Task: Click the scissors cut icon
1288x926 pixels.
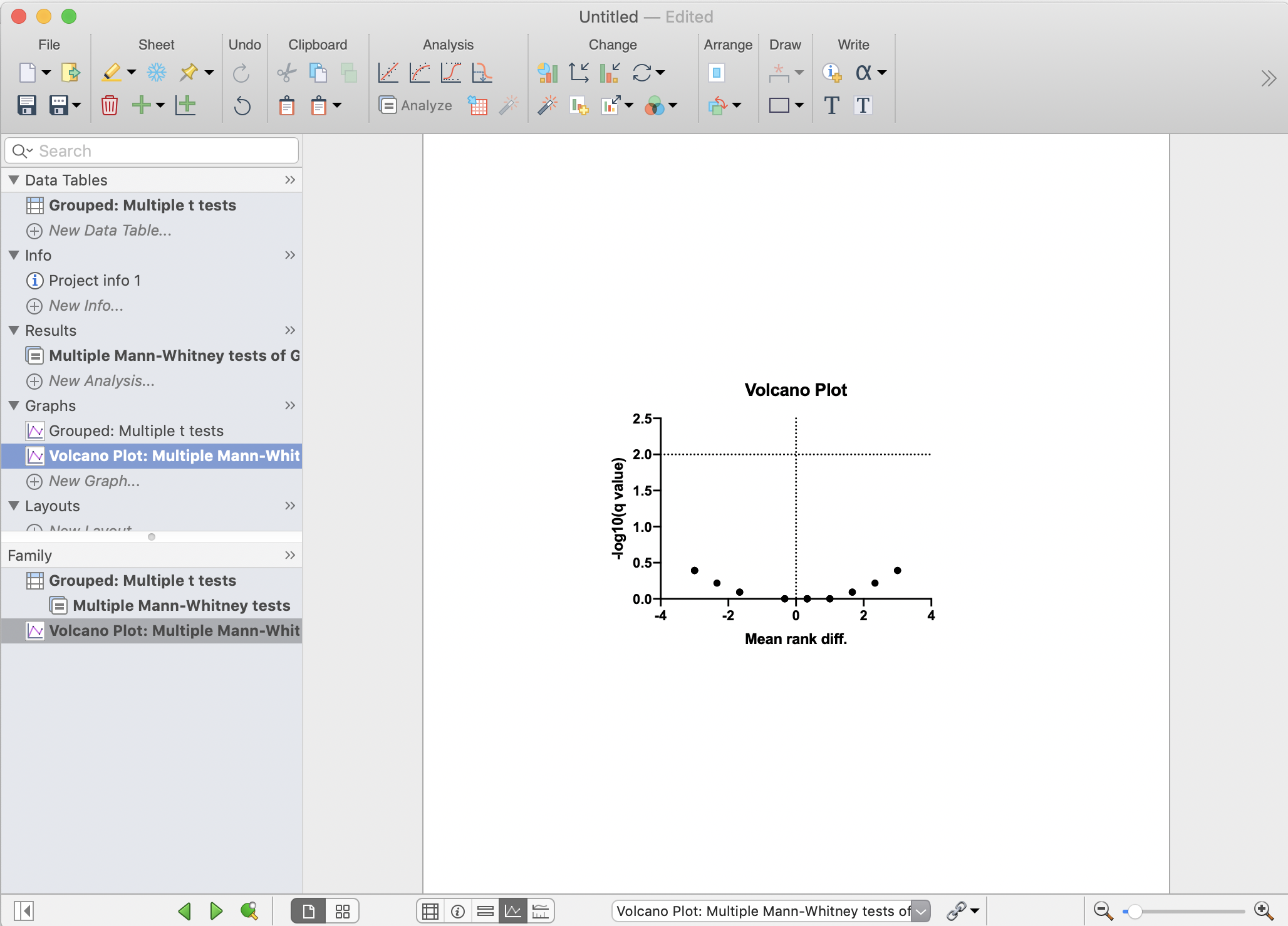Action: (x=286, y=73)
